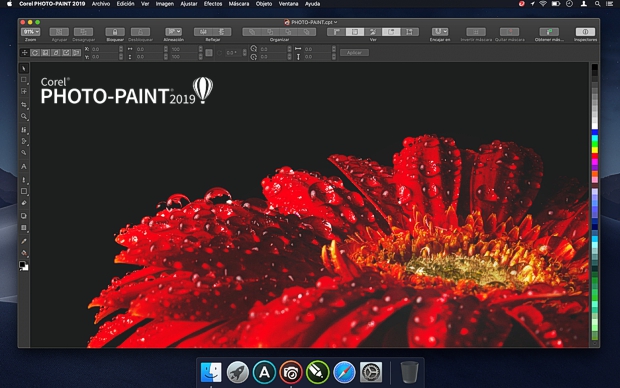The image size is (620, 388).
Task: Open the Ayuda menu
Action: point(312,4)
